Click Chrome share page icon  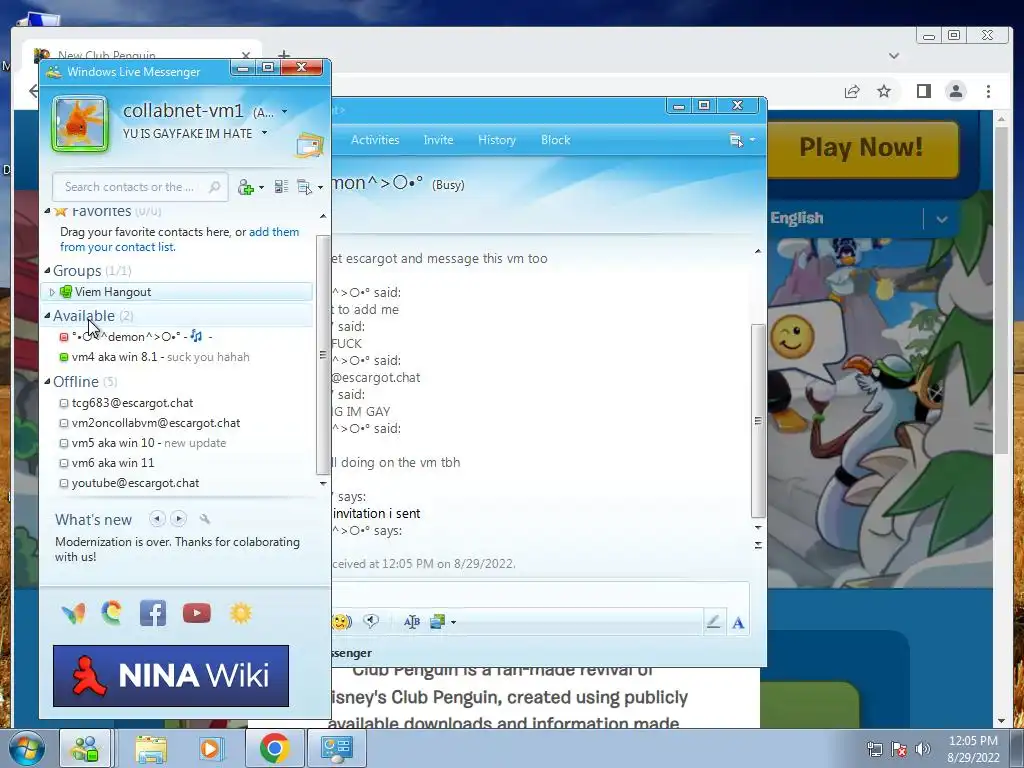(852, 91)
